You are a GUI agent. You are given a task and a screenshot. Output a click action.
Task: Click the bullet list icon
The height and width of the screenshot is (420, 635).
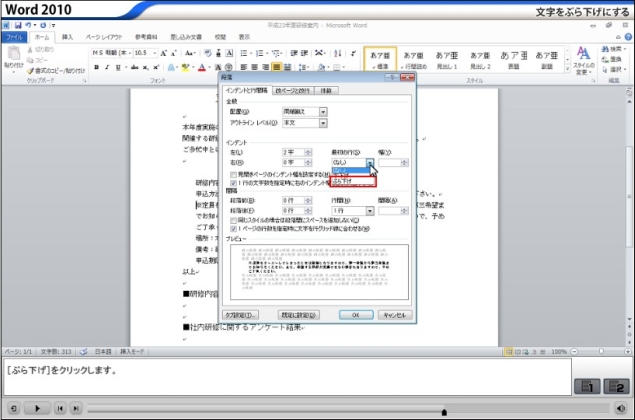click(244, 53)
